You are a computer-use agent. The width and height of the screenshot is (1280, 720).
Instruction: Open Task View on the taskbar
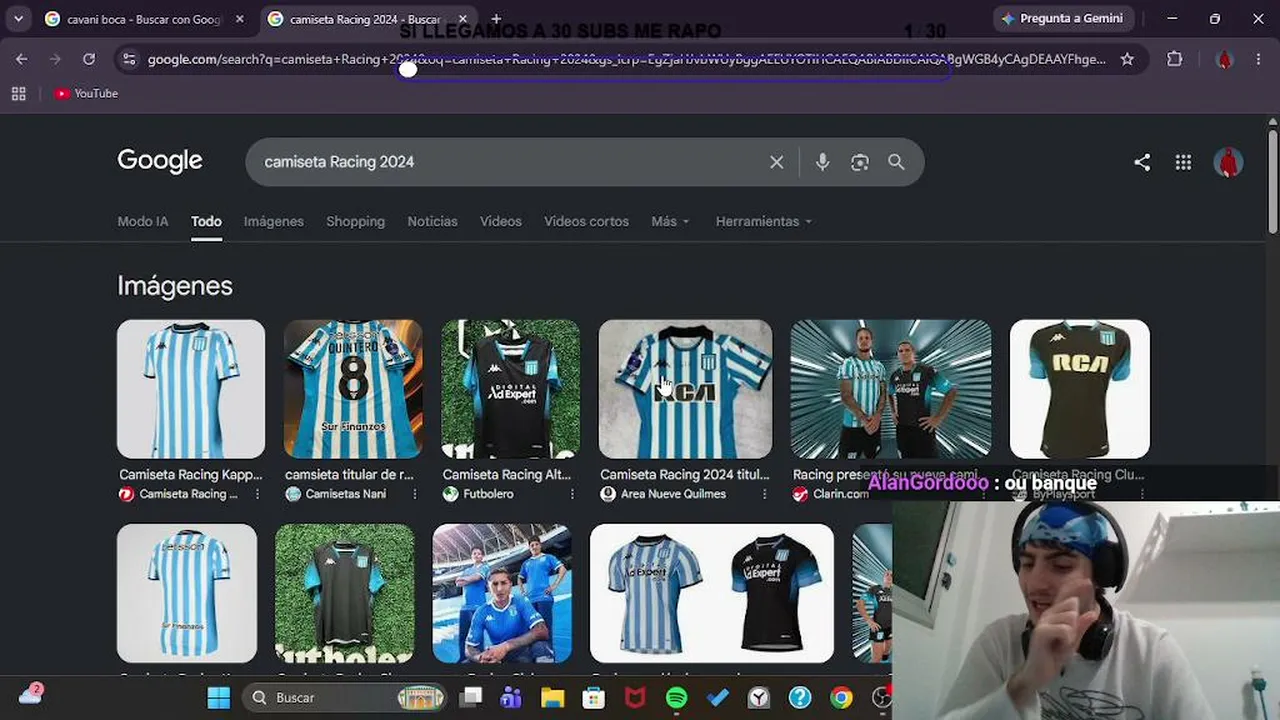coord(471,697)
